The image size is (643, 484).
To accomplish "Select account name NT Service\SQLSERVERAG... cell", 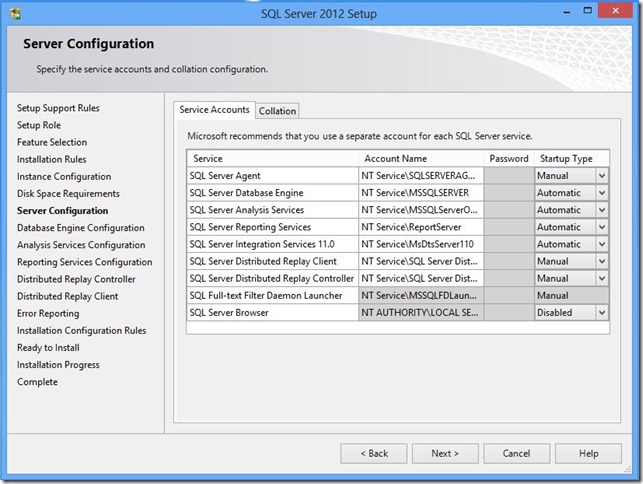I will (x=421, y=176).
